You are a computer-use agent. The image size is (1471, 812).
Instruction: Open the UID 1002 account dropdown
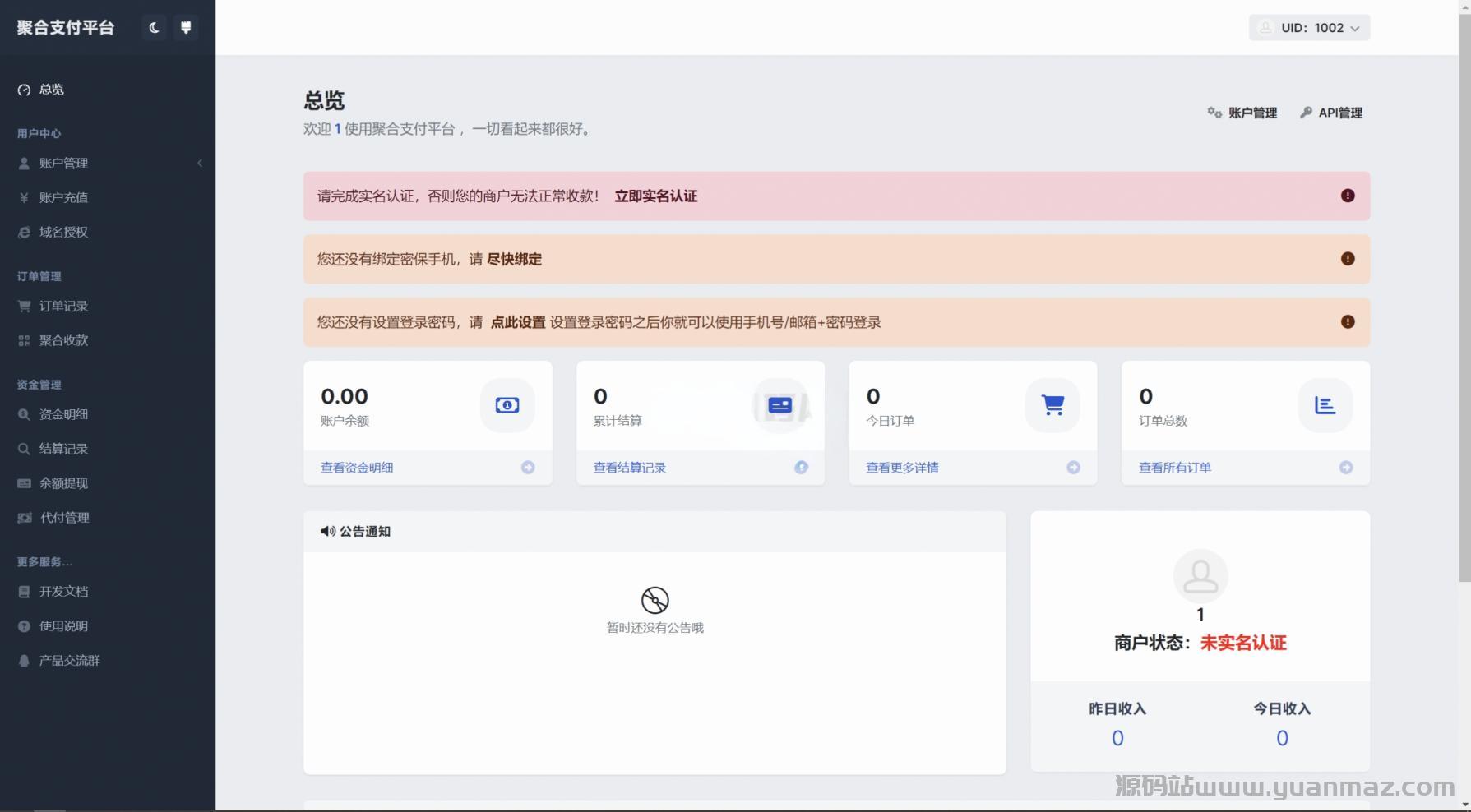[1309, 27]
